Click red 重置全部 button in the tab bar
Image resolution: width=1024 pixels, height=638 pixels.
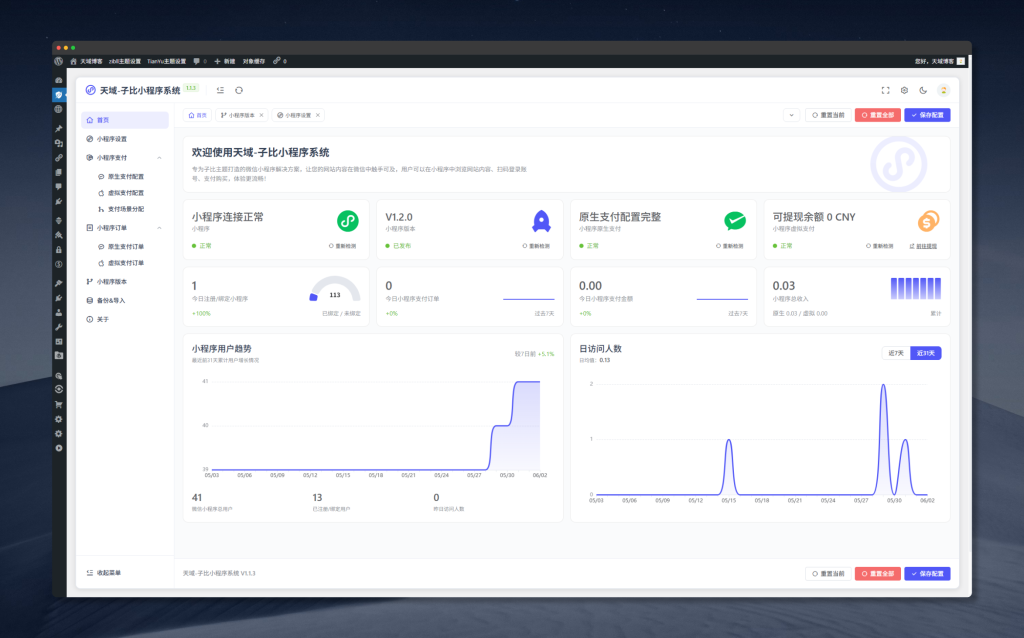(x=878, y=115)
